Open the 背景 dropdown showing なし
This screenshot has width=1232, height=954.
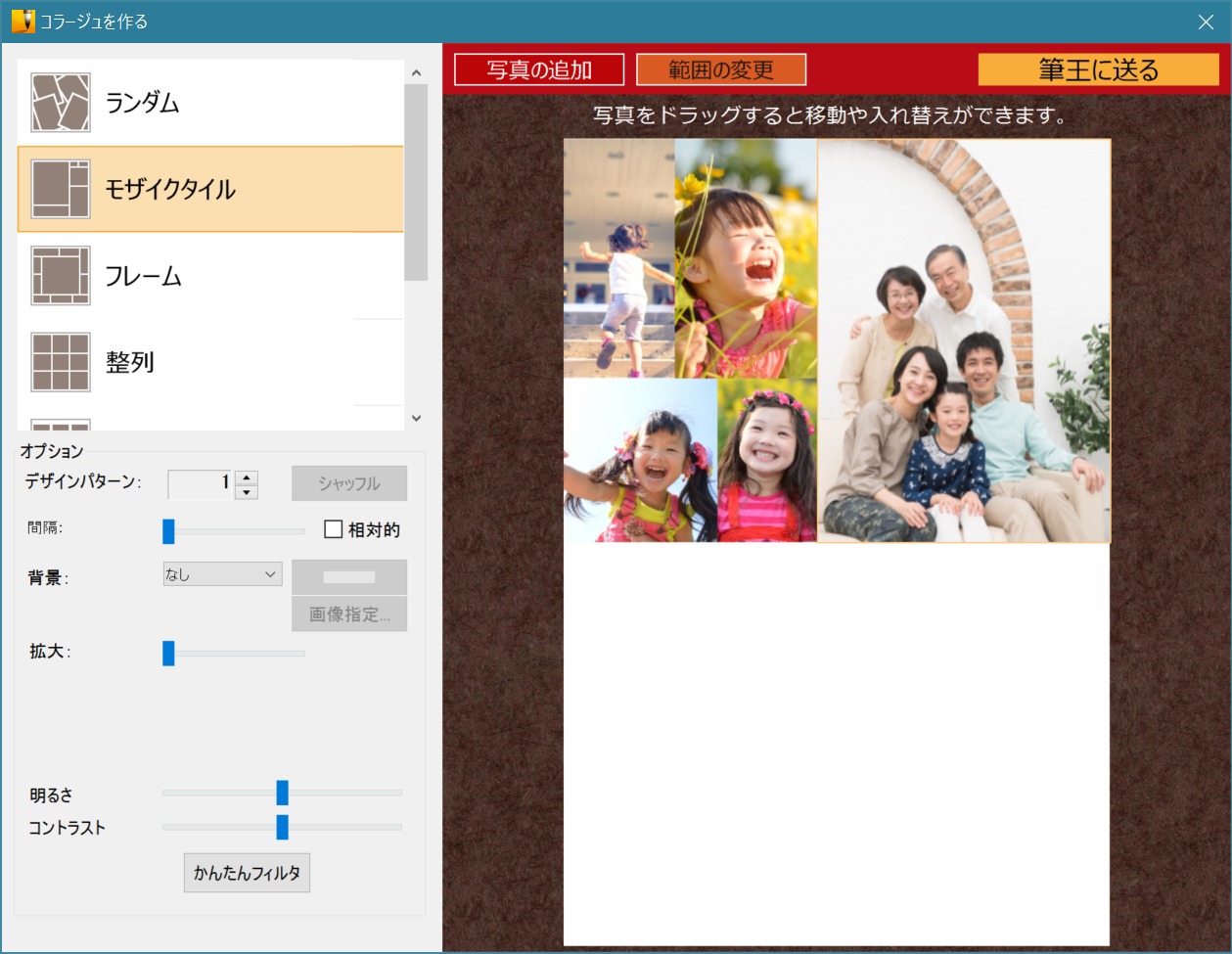coord(222,574)
